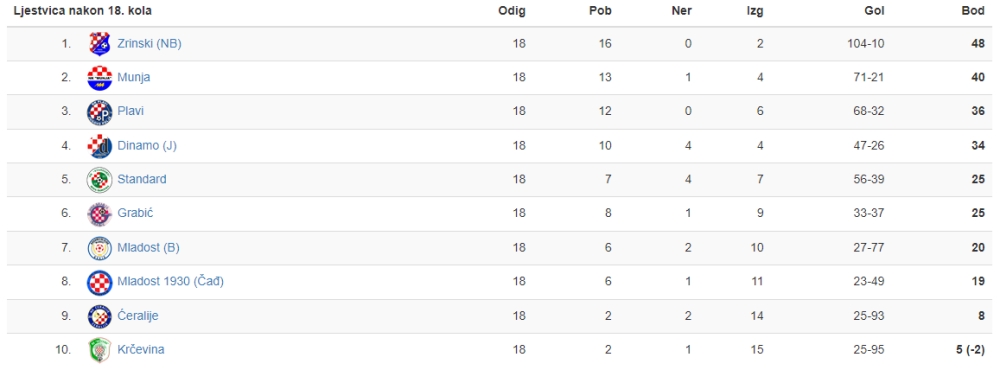Viewport: 1000px width, 370px height.
Task: Open the Munja team link
Action: coord(134,77)
